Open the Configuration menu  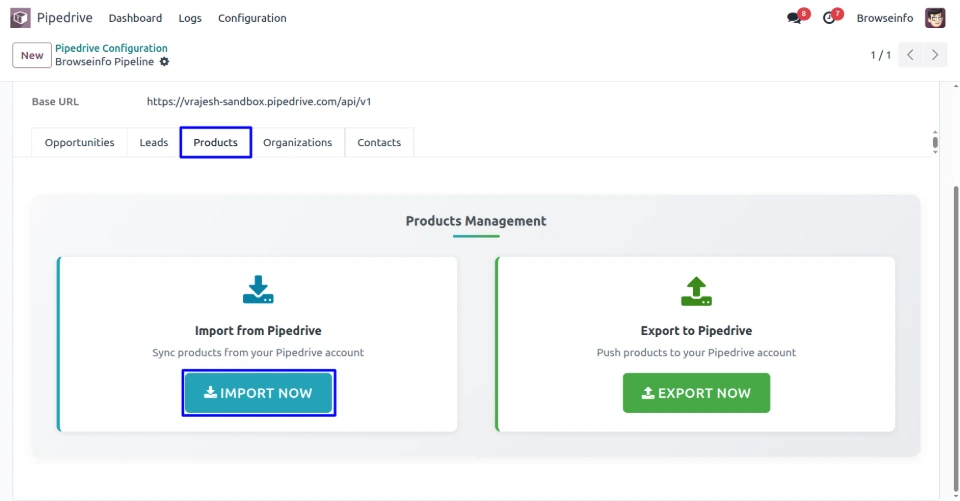(252, 18)
